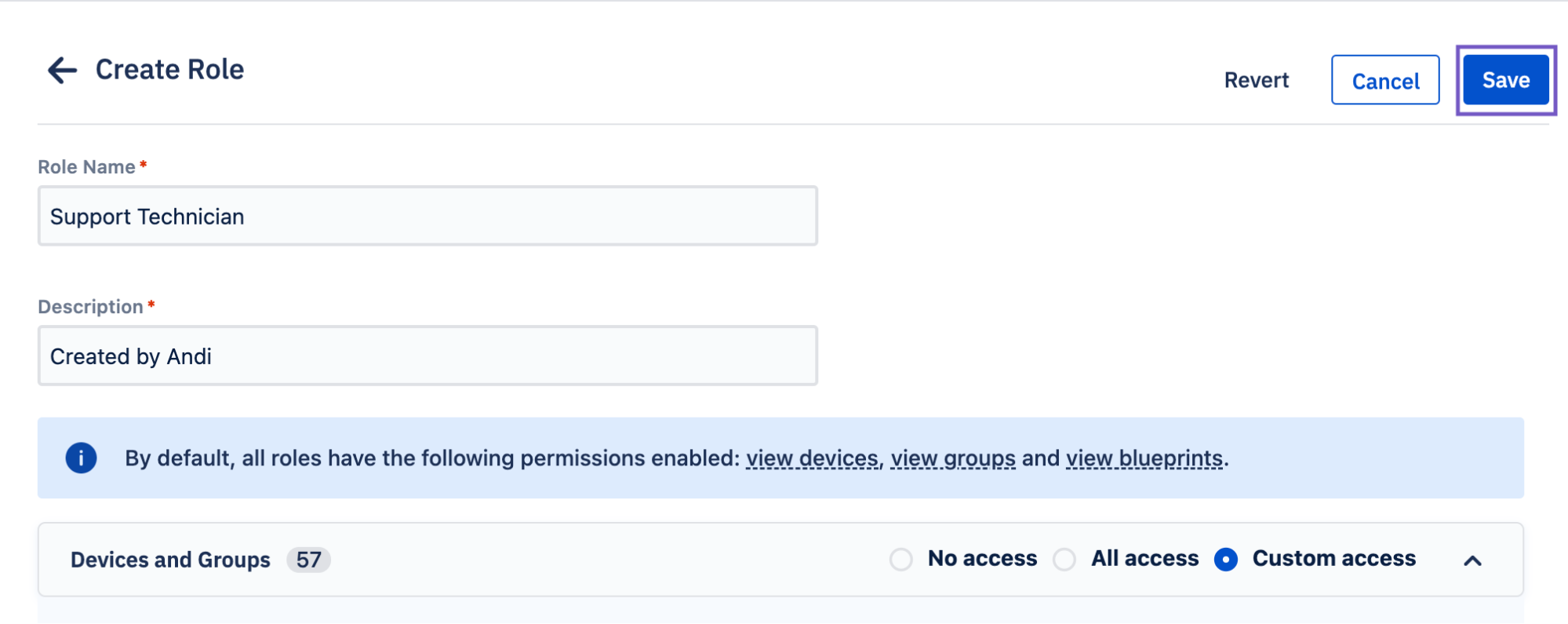Go back using the left arrow icon
Viewport: 1568px width, 624px height.
tap(63, 70)
